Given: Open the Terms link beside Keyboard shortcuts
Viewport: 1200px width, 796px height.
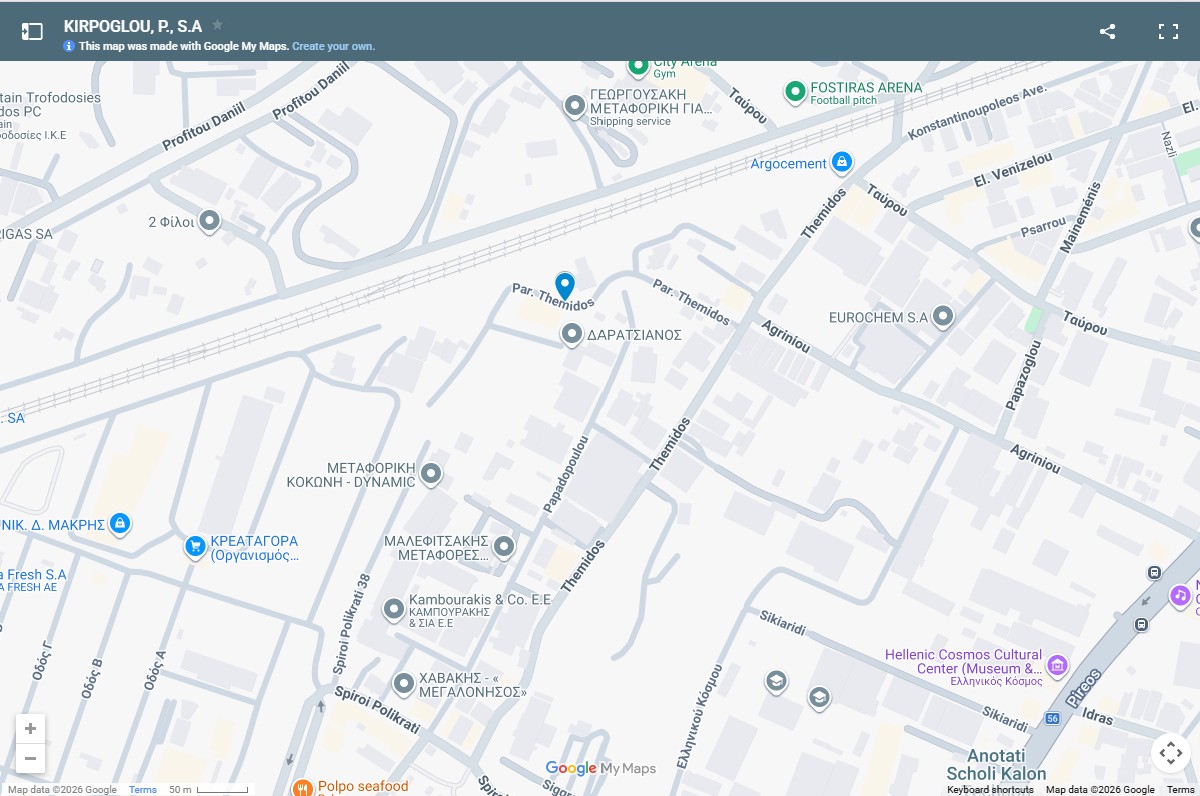Looking at the screenshot, I should 1180,790.
